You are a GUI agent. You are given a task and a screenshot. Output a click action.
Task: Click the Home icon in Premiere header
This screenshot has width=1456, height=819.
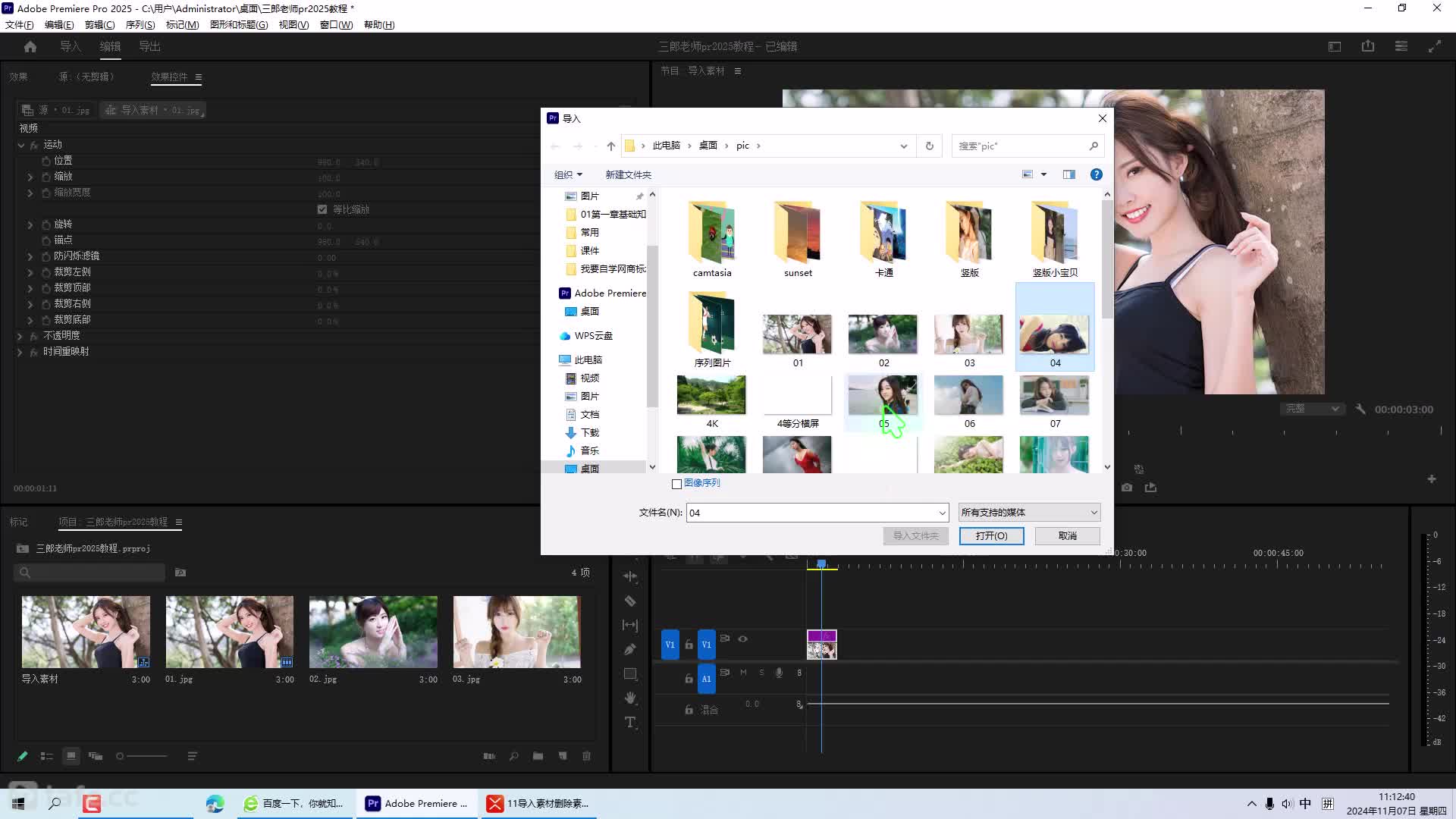pos(30,46)
